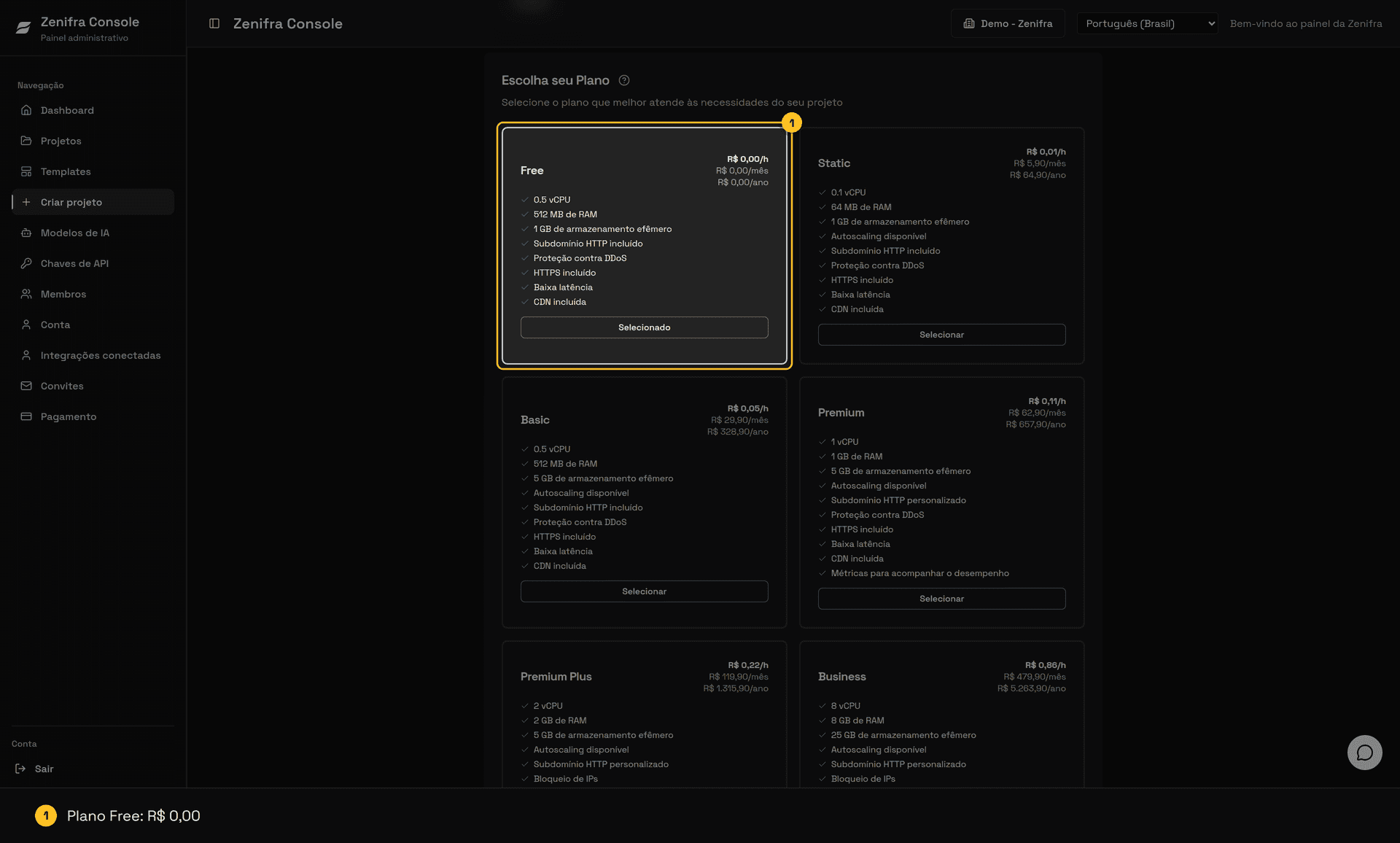Open the Demo - Zenifra organization selector
The height and width of the screenshot is (843, 1400).
1008,23
